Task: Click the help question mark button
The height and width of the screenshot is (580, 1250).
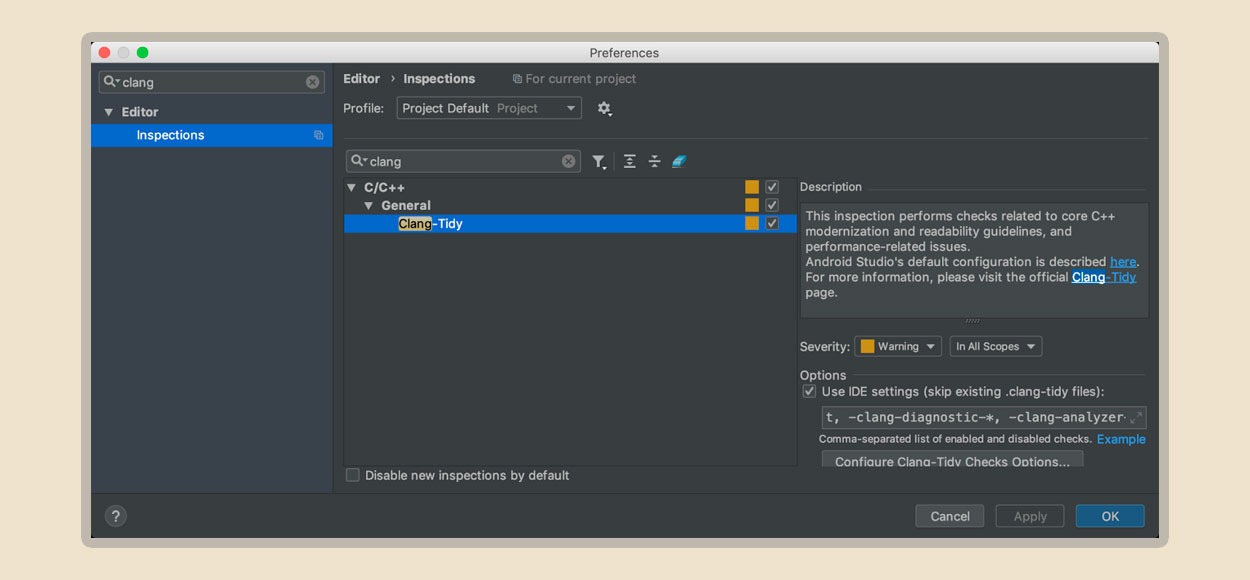Action: tap(116, 516)
